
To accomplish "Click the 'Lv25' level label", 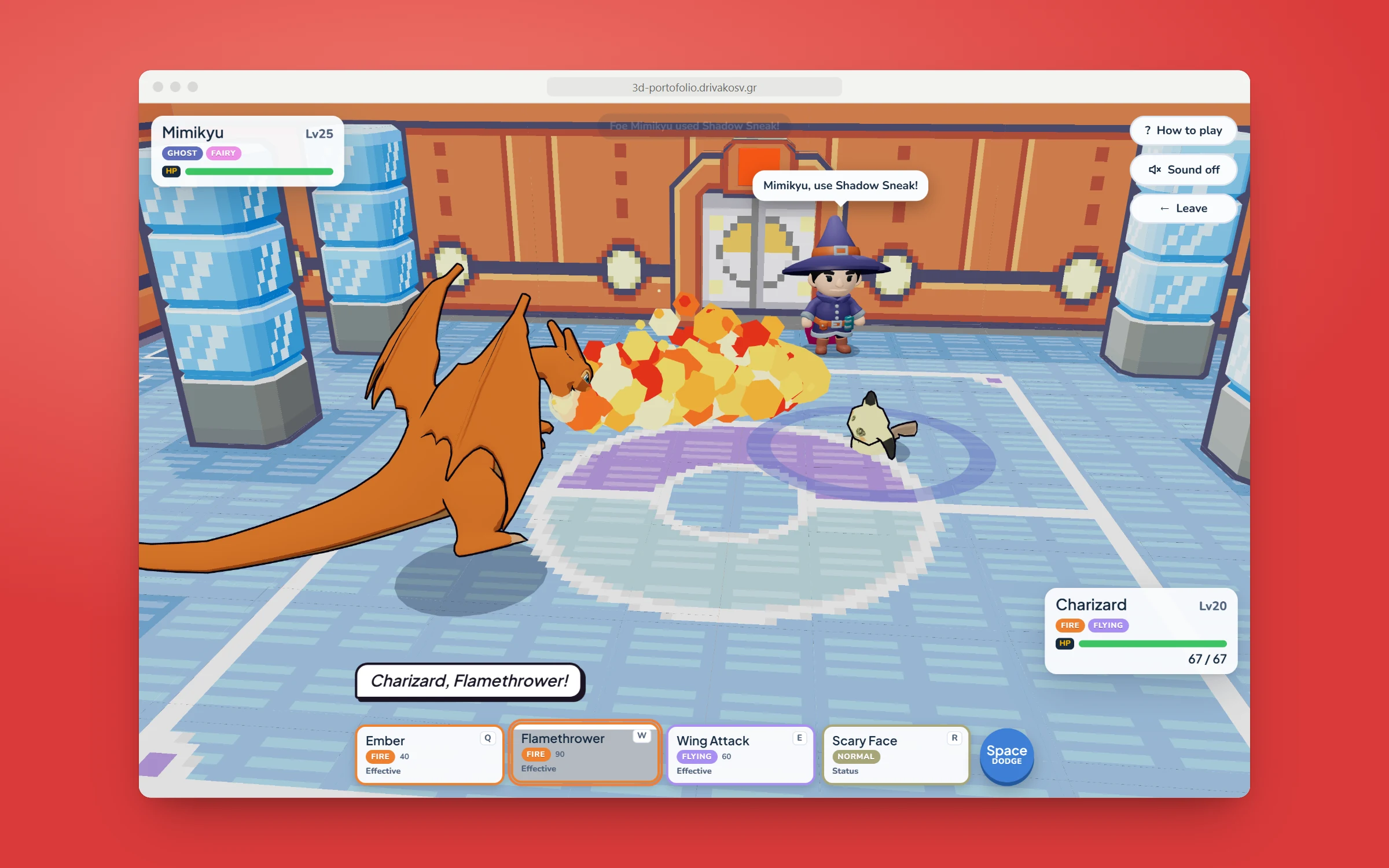I will [319, 134].
